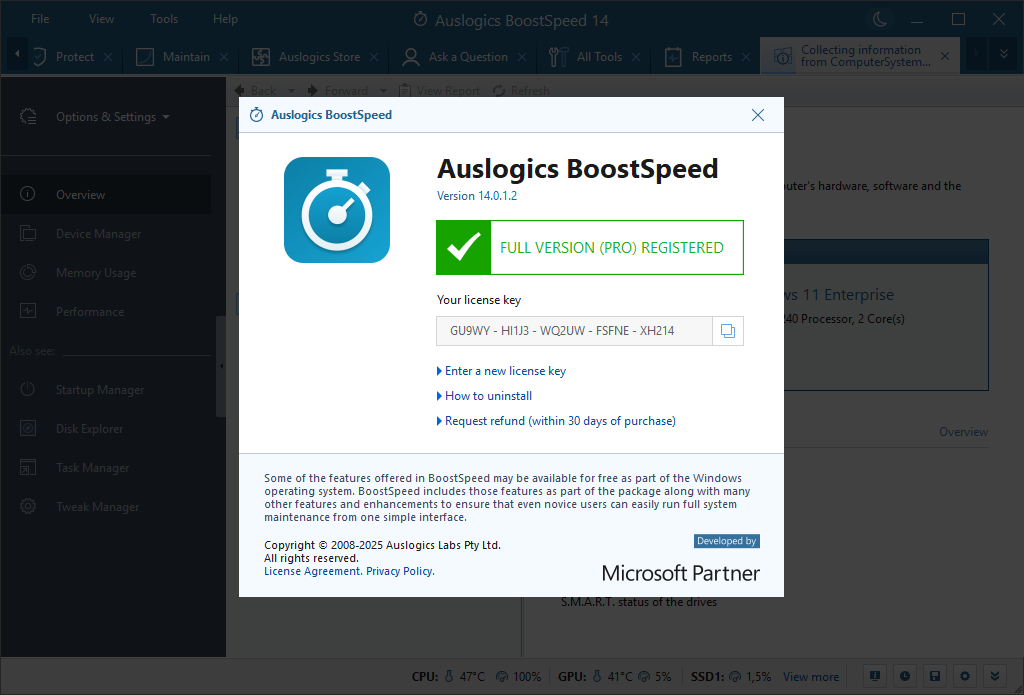Close the All Tools tab
This screenshot has width=1024, height=695.
click(x=635, y=57)
